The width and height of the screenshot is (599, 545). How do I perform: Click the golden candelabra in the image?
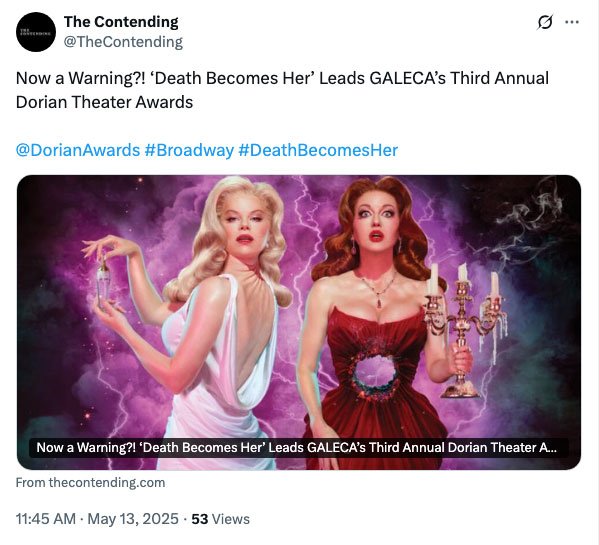tap(466, 330)
